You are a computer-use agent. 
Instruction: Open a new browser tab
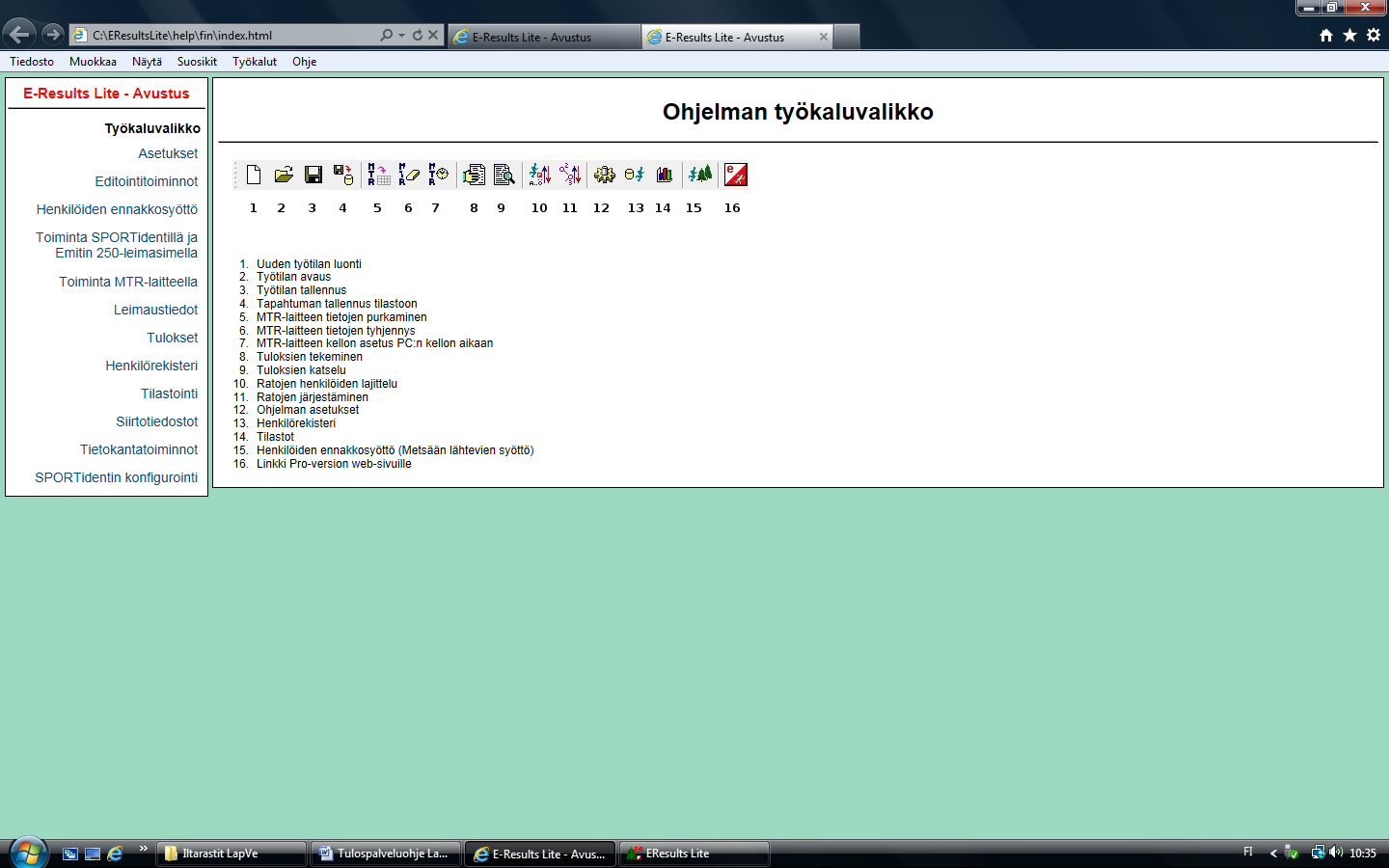click(x=846, y=37)
